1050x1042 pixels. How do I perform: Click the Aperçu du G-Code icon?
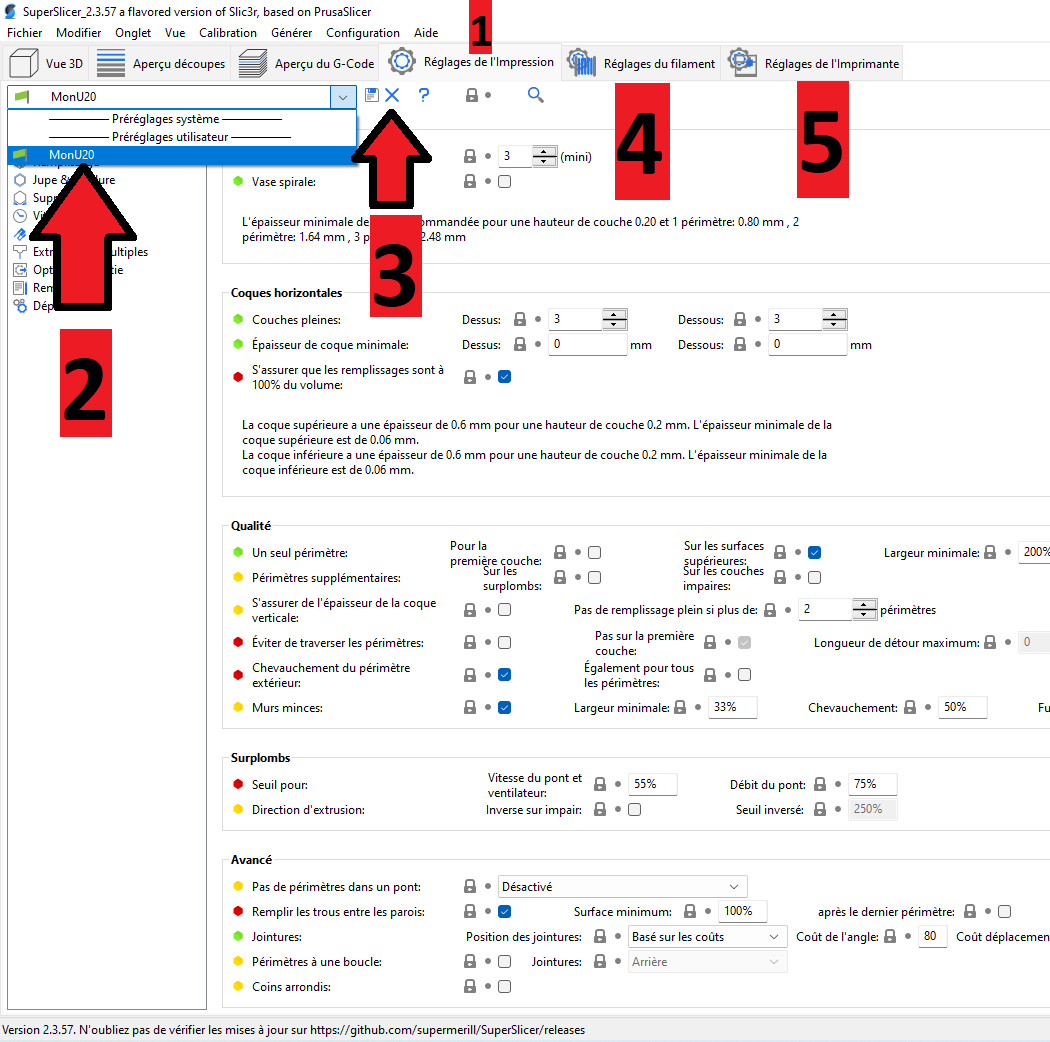coord(253,64)
